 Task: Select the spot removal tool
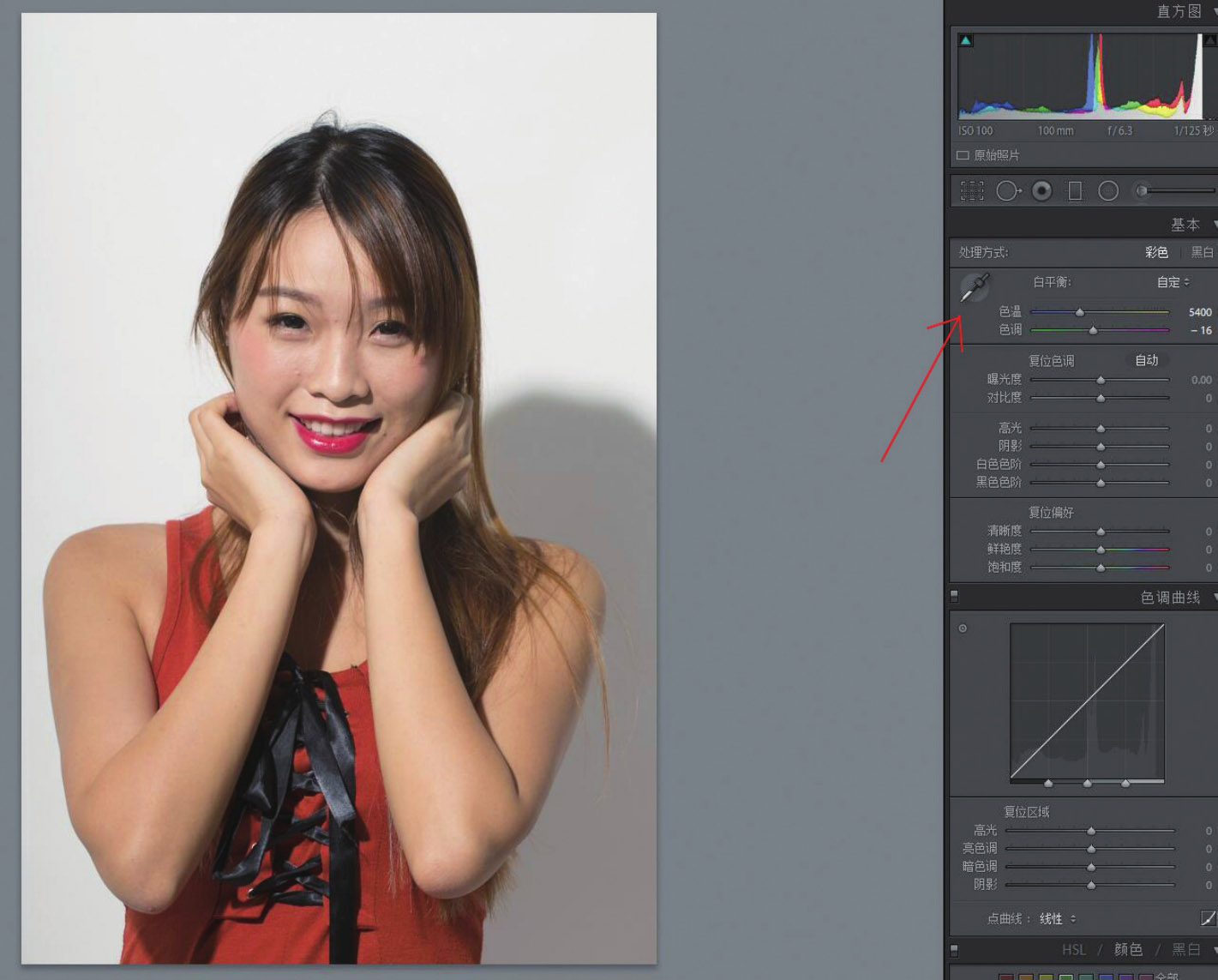point(1007,191)
